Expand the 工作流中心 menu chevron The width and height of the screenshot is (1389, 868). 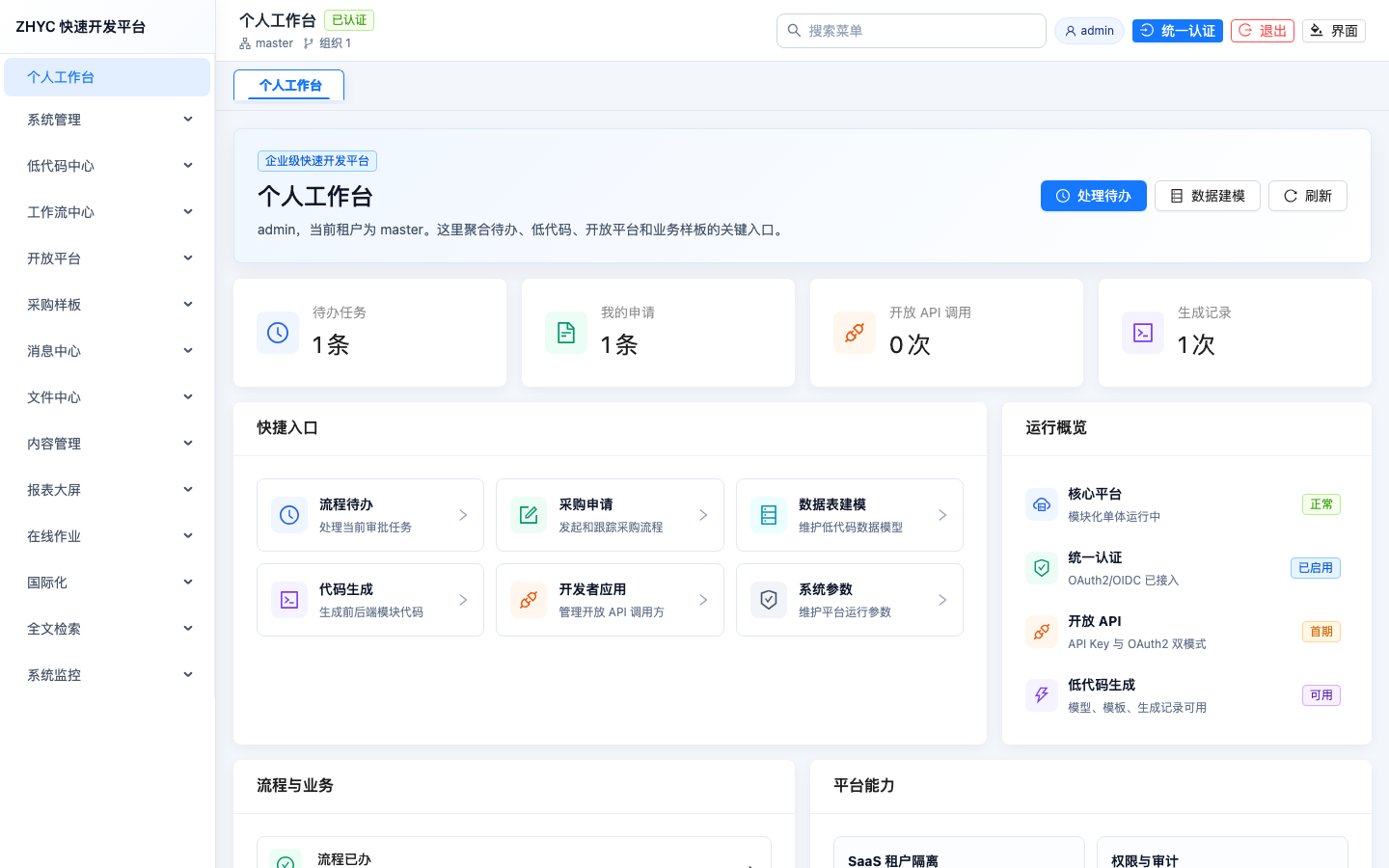pyautogui.click(x=188, y=212)
